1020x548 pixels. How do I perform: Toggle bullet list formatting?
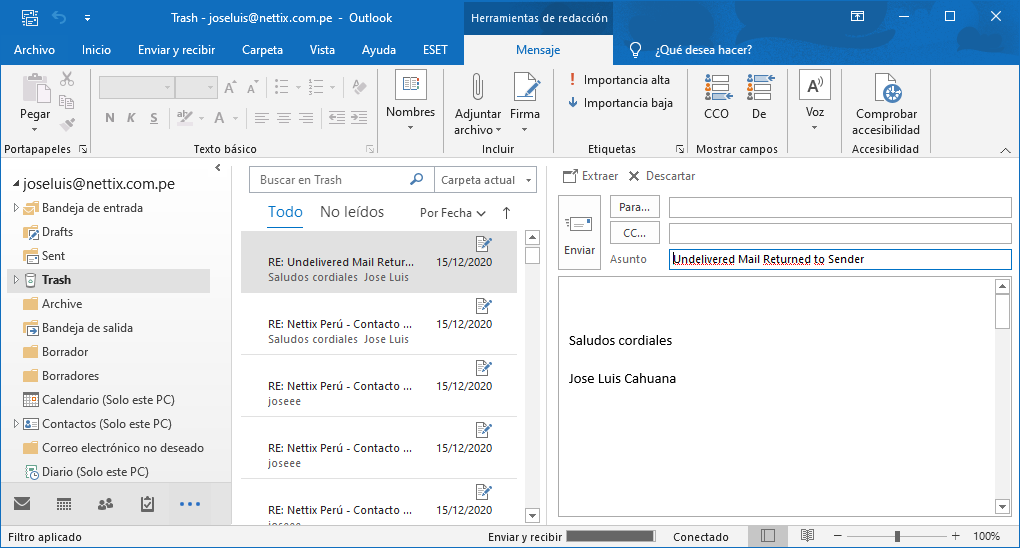coord(282,87)
